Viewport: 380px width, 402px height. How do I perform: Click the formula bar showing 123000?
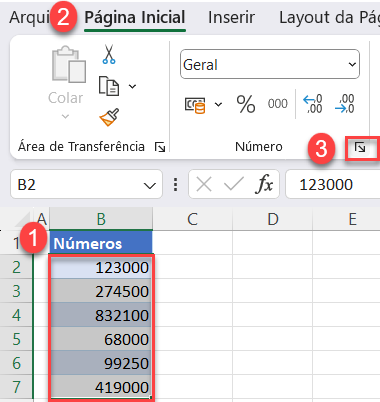333,184
